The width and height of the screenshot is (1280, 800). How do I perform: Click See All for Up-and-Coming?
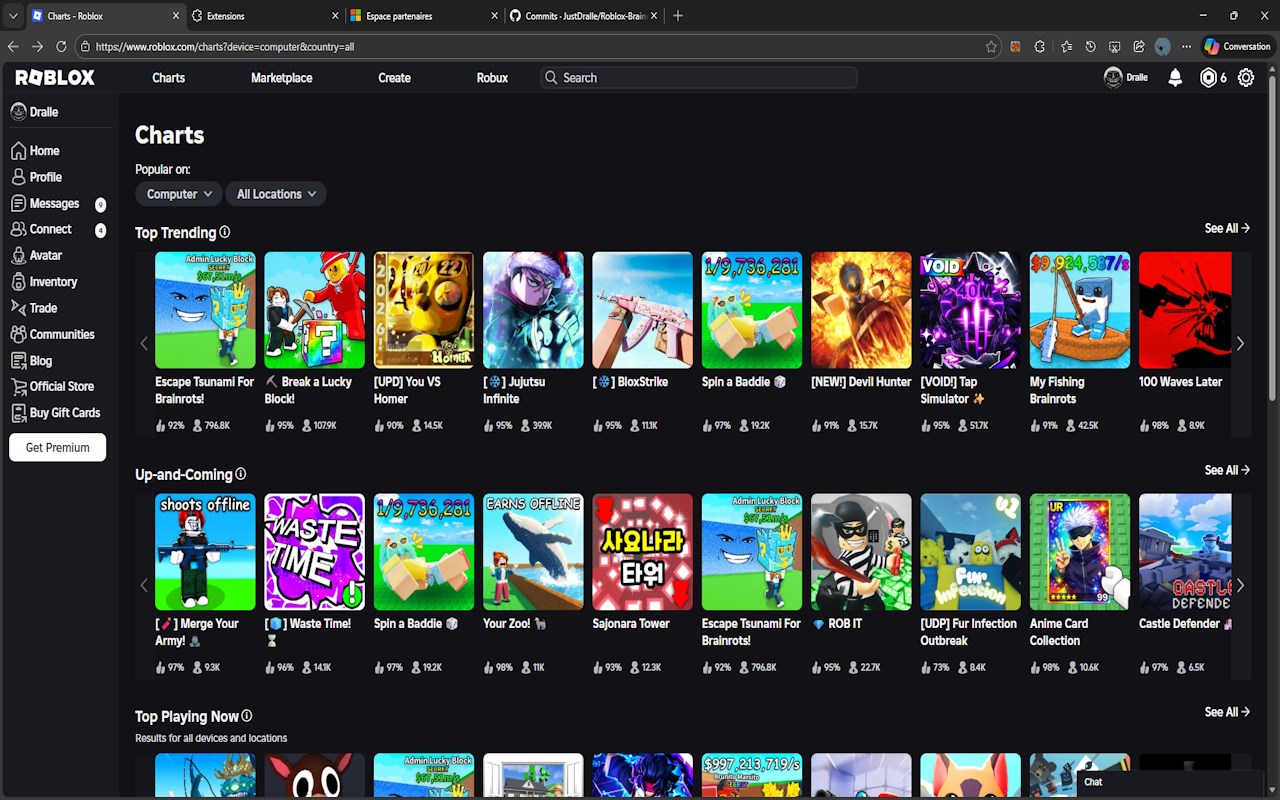pyautogui.click(x=1227, y=470)
